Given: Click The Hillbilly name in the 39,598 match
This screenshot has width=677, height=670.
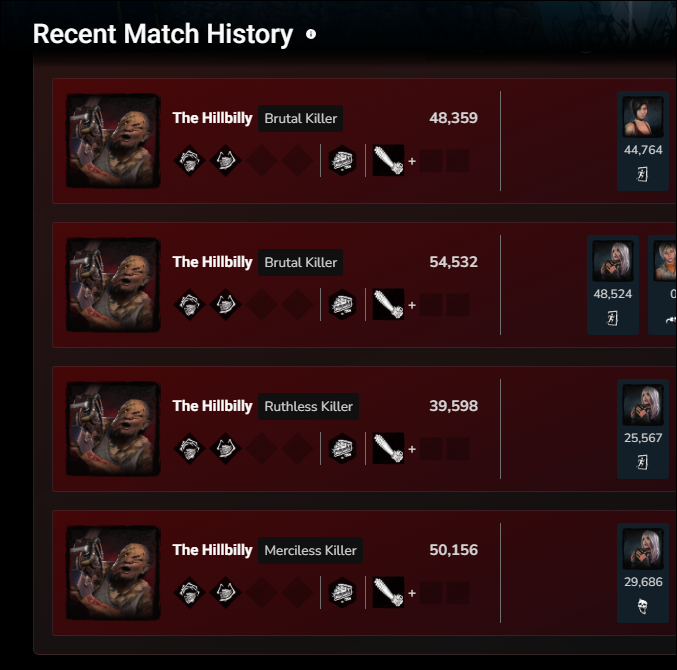Looking at the screenshot, I should click(212, 406).
